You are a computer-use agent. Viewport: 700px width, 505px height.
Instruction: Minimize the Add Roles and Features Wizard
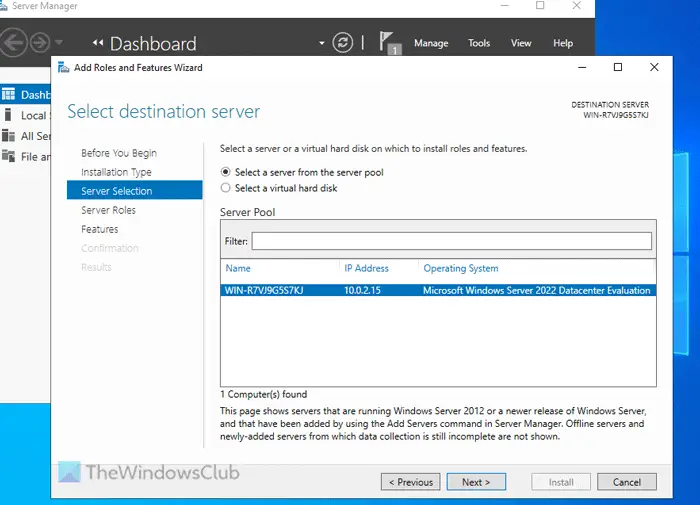click(x=582, y=67)
